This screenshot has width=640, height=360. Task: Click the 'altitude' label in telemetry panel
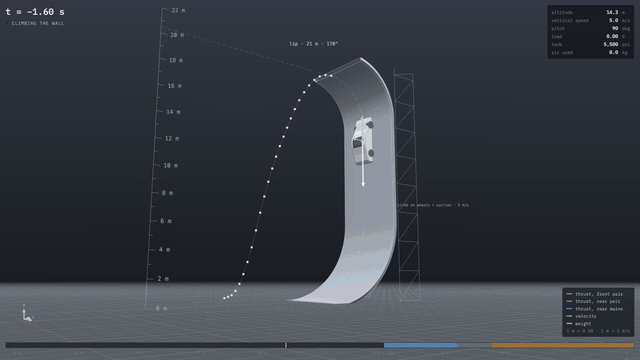(562, 13)
